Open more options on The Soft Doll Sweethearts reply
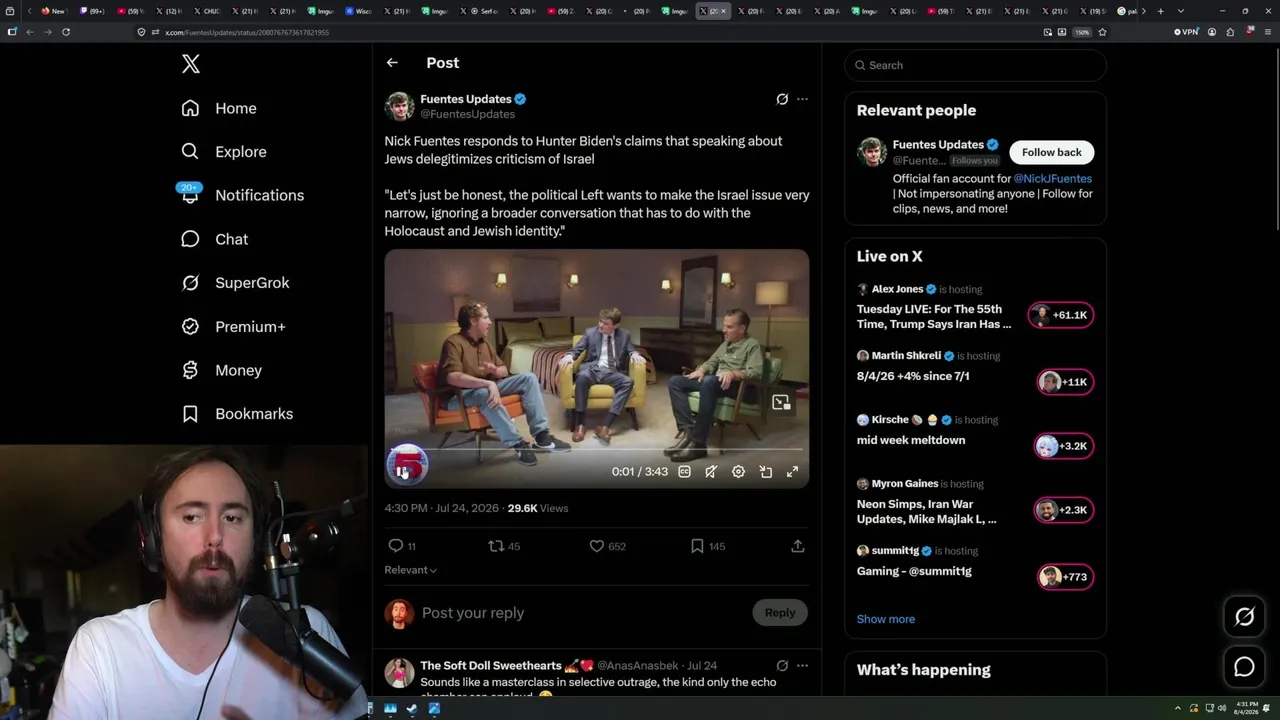This screenshot has height=720, width=1280. click(x=802, y=665)
